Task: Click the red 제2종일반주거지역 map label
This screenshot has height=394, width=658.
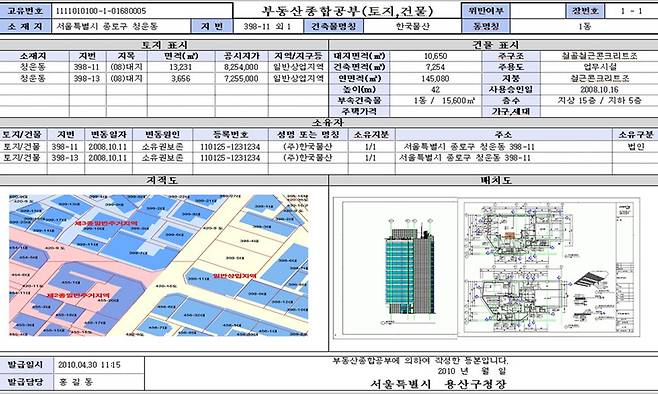Action: coord(78,295)
